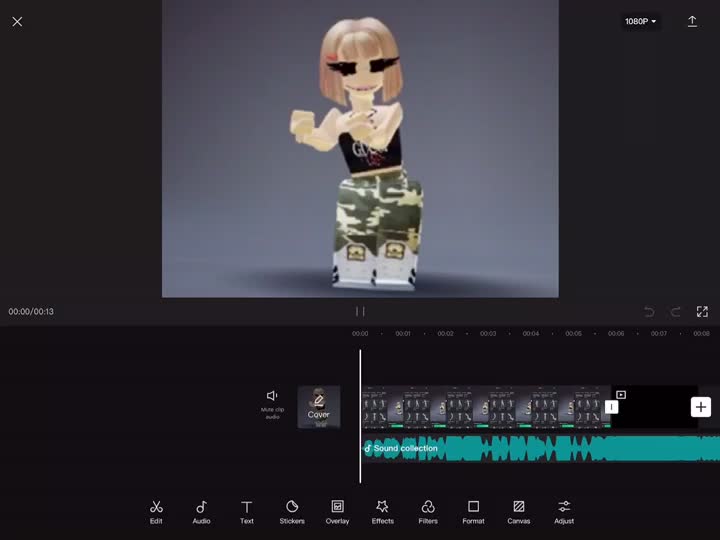Click the 00:07 mark on timeline ruler
Screen dimensions: 720x540
[658, 333]
